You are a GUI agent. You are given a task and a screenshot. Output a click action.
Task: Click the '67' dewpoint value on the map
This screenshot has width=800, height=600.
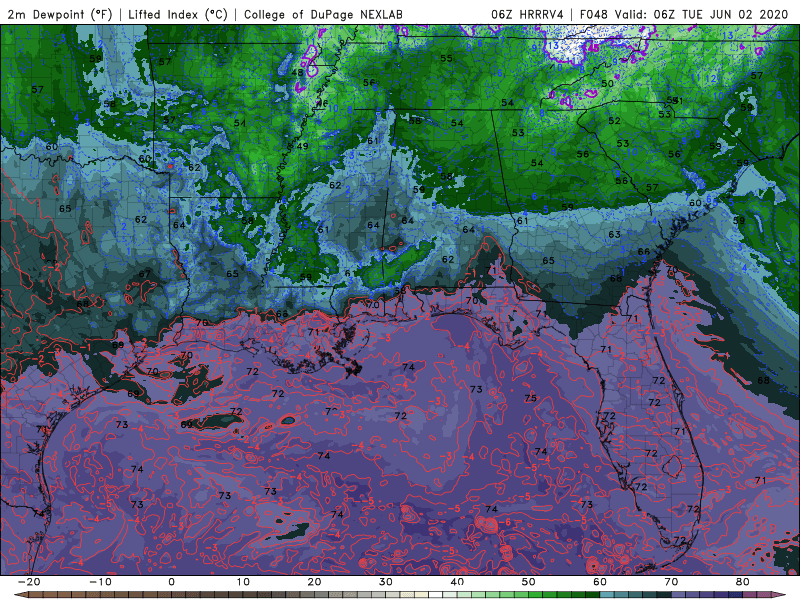[x=145, y=274]
